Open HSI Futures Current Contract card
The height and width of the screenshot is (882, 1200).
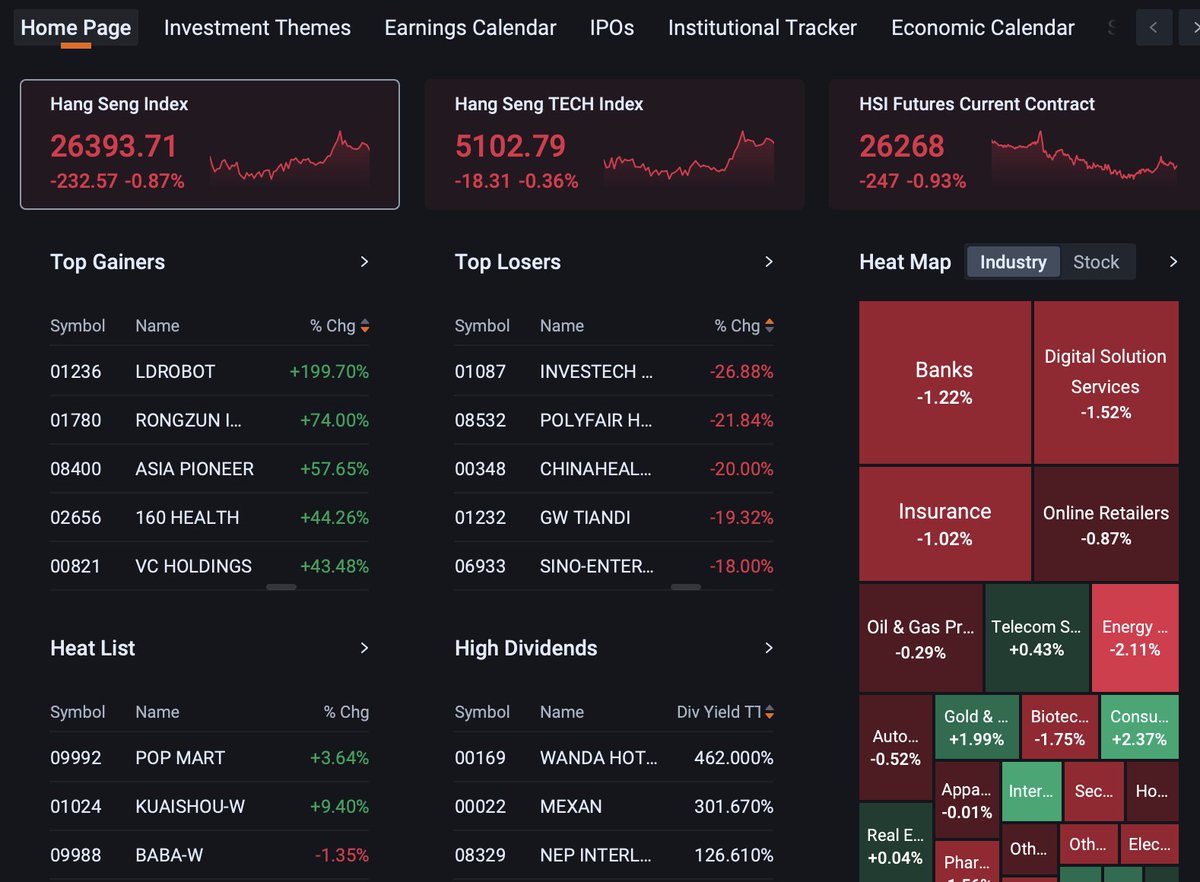(1014, 145)
